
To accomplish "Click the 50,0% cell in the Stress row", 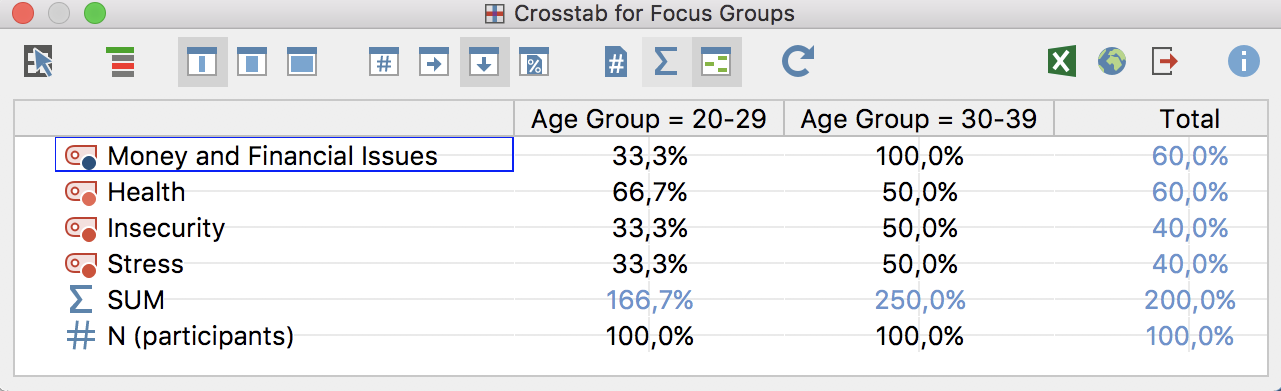I will point(919,264).
